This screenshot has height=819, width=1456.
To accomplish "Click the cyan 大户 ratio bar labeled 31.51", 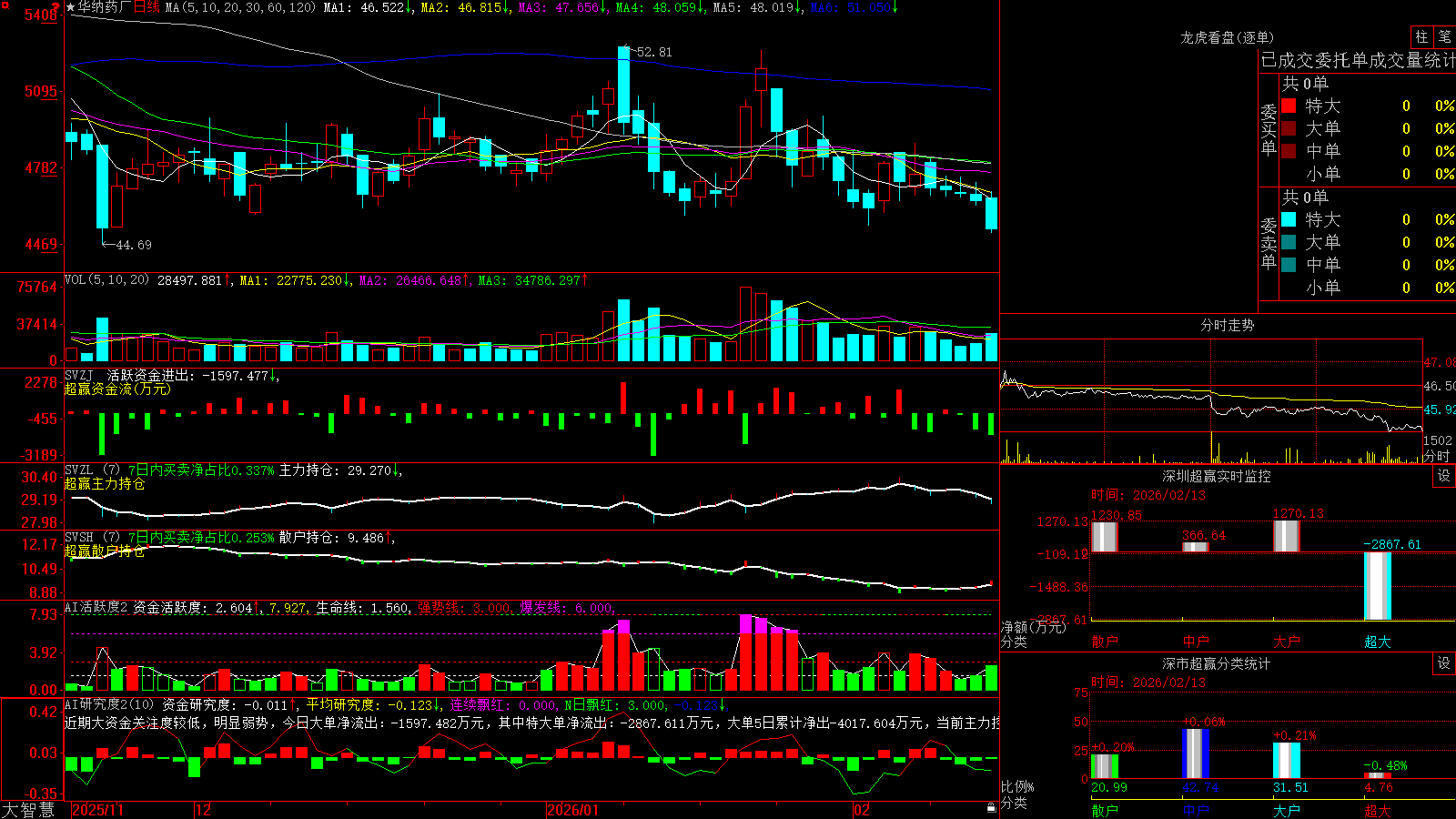I will 1286,760.
